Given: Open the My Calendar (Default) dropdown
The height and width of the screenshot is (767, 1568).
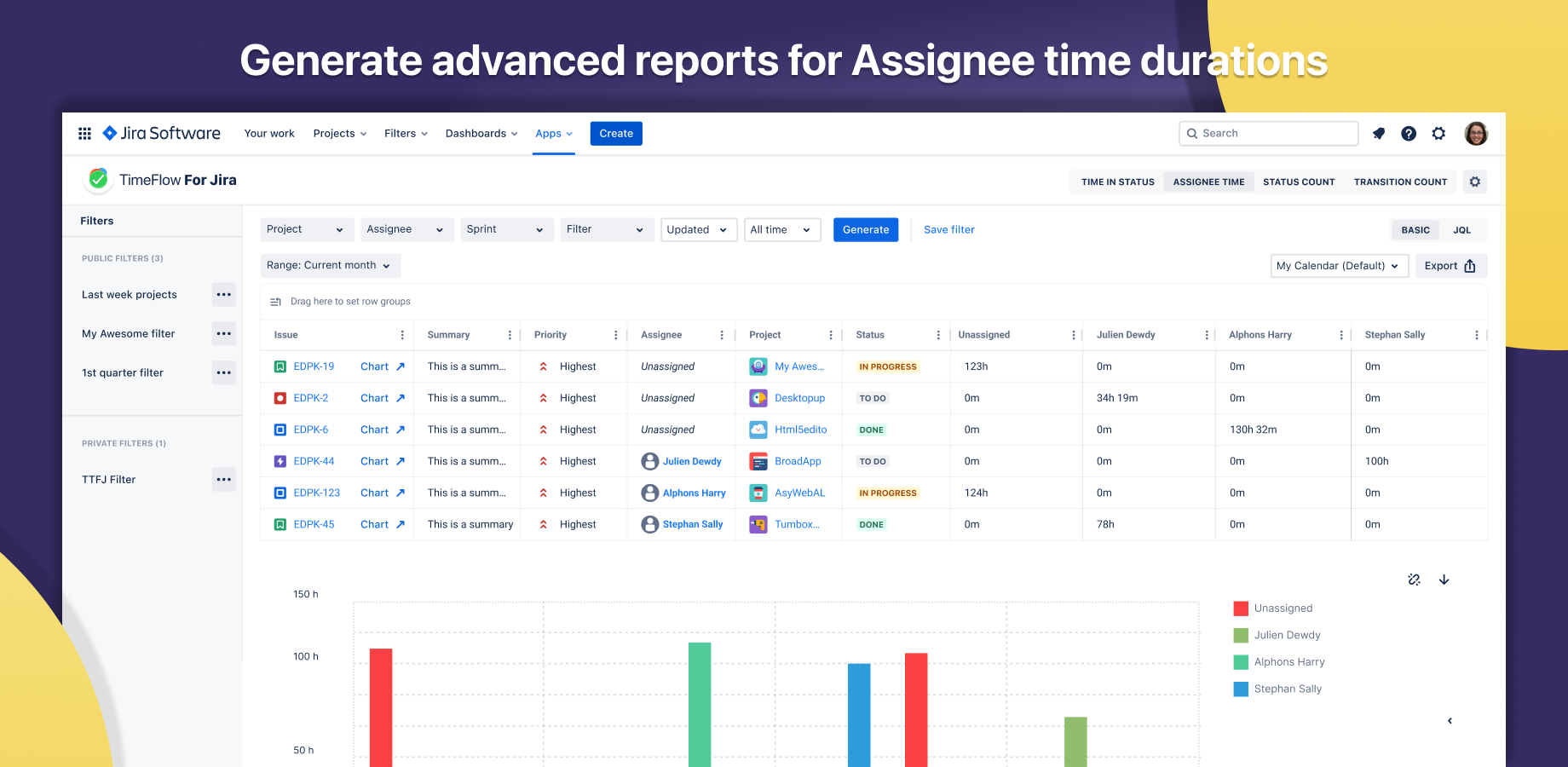Looking at the screenshot, I should 1339,266.
